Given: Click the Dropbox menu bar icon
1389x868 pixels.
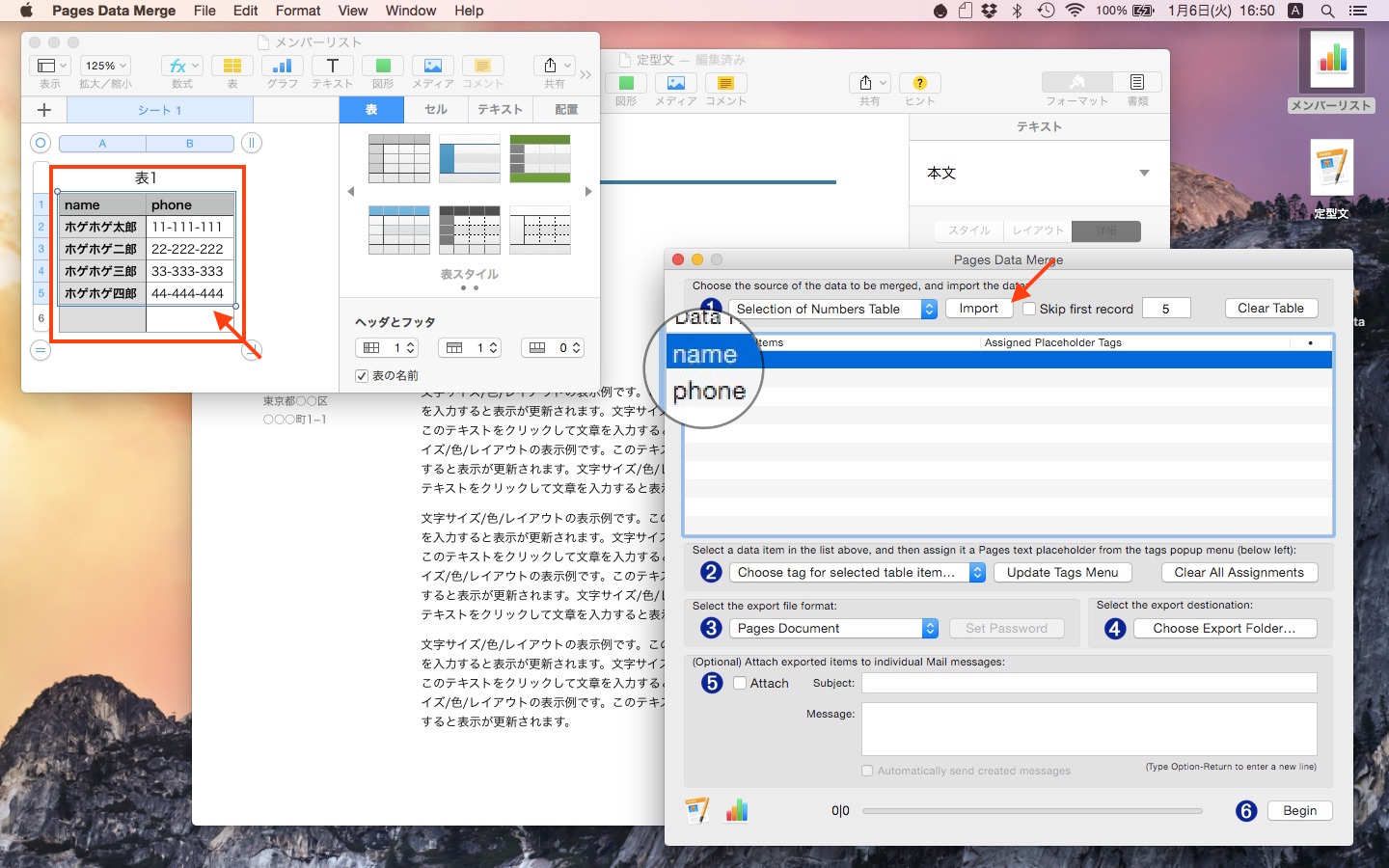Looking at the screenshot, I should click(x=990, y=11).
